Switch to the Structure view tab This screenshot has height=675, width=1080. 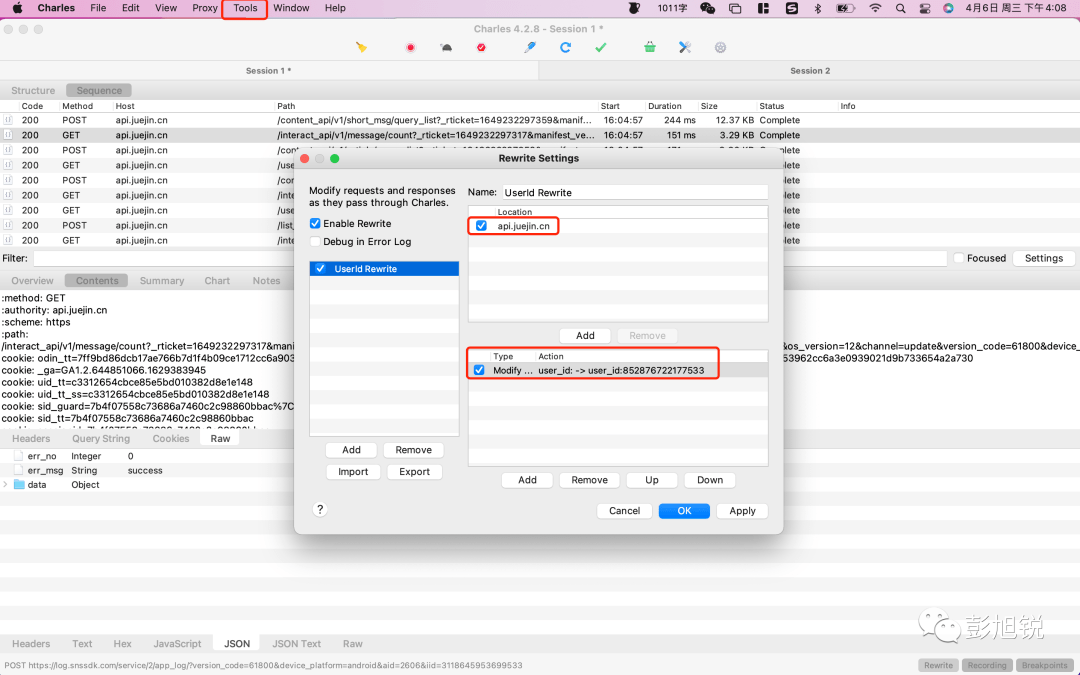[x=33, y=90]
